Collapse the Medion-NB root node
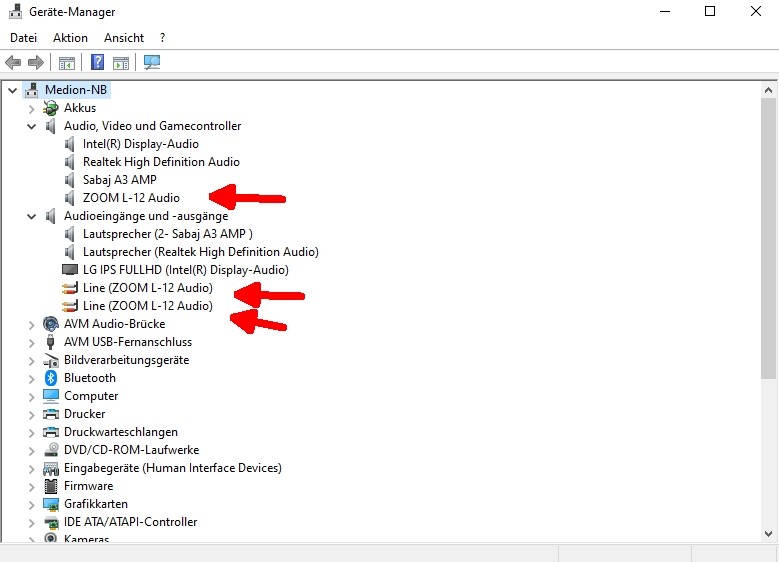779x562 pixels. tap(12, 90)
